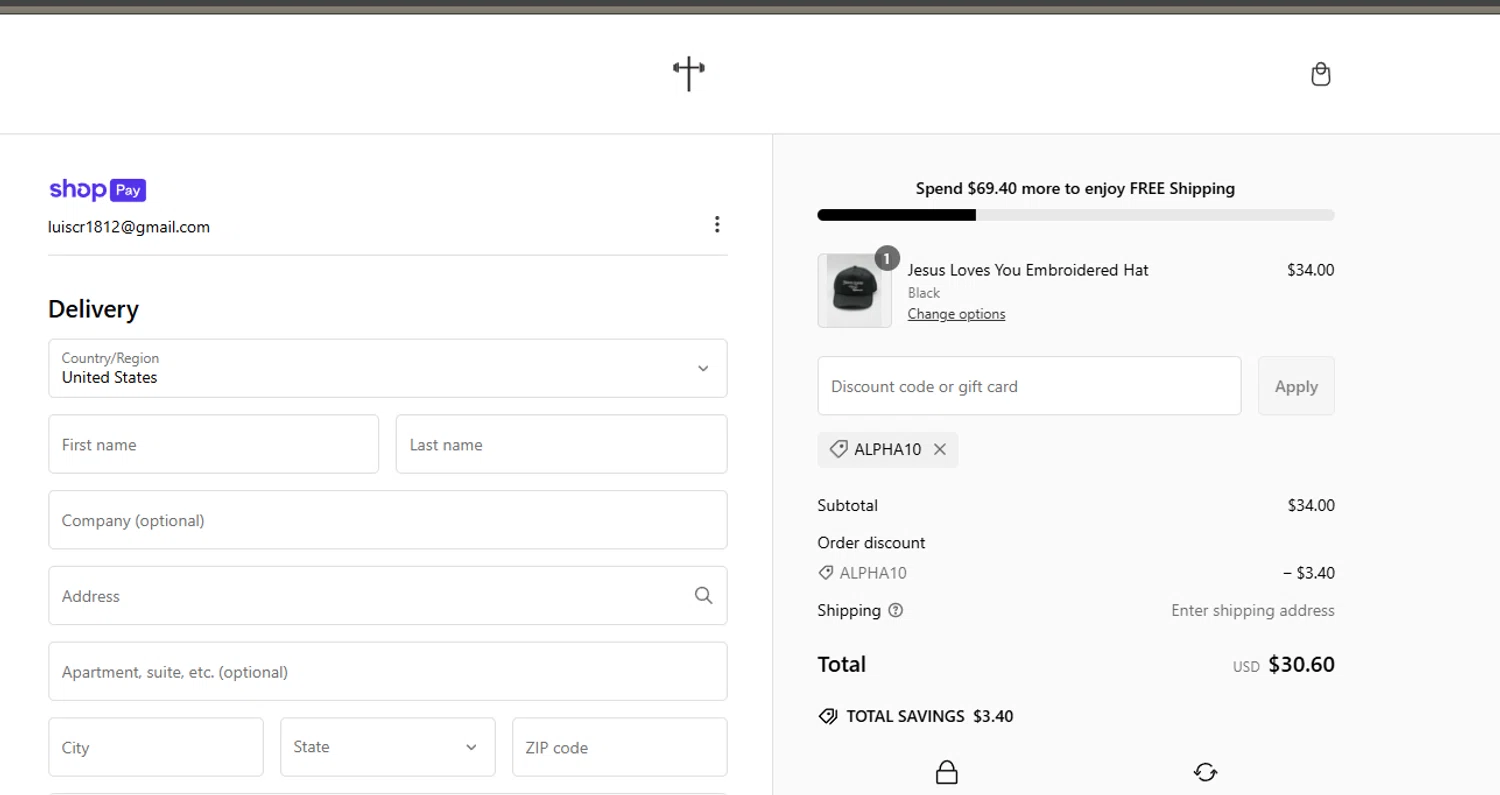Click the discount amount − $3.40
This screenshot has width=1500, height=795.
click(1309, 573)
